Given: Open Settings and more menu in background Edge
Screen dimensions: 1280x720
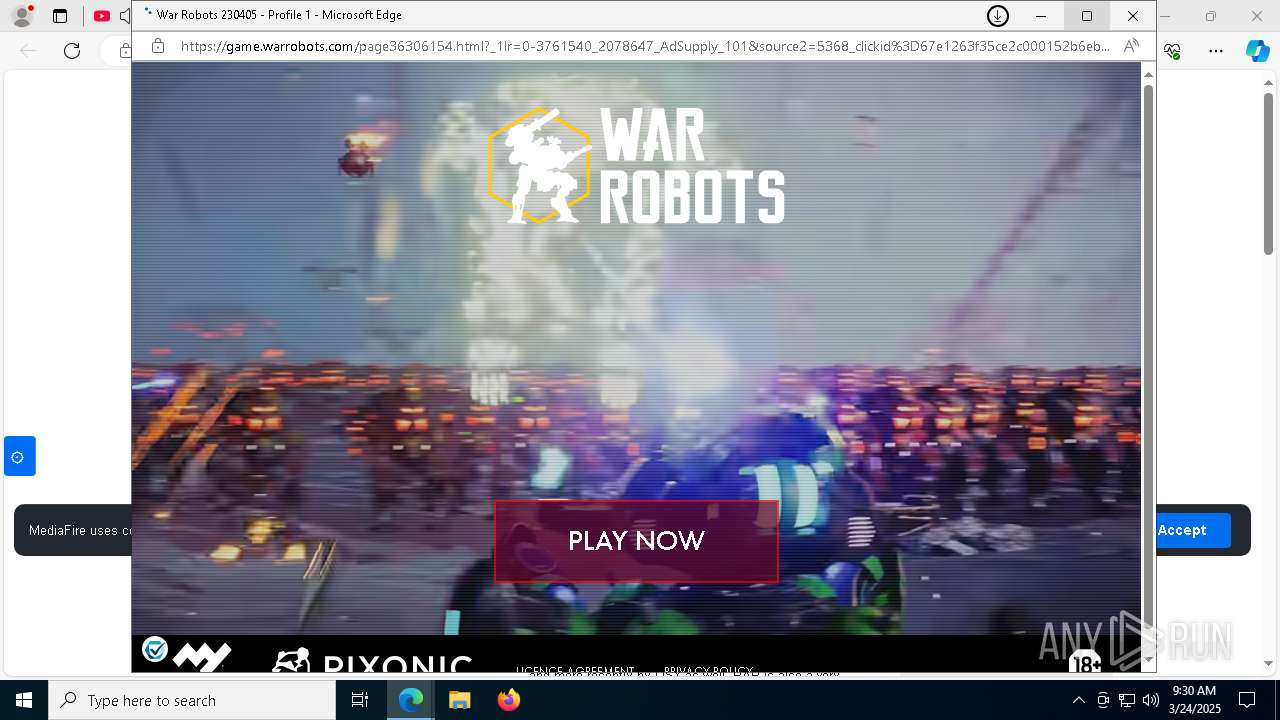Looking at the screenshot, I should click(1216, 50).
